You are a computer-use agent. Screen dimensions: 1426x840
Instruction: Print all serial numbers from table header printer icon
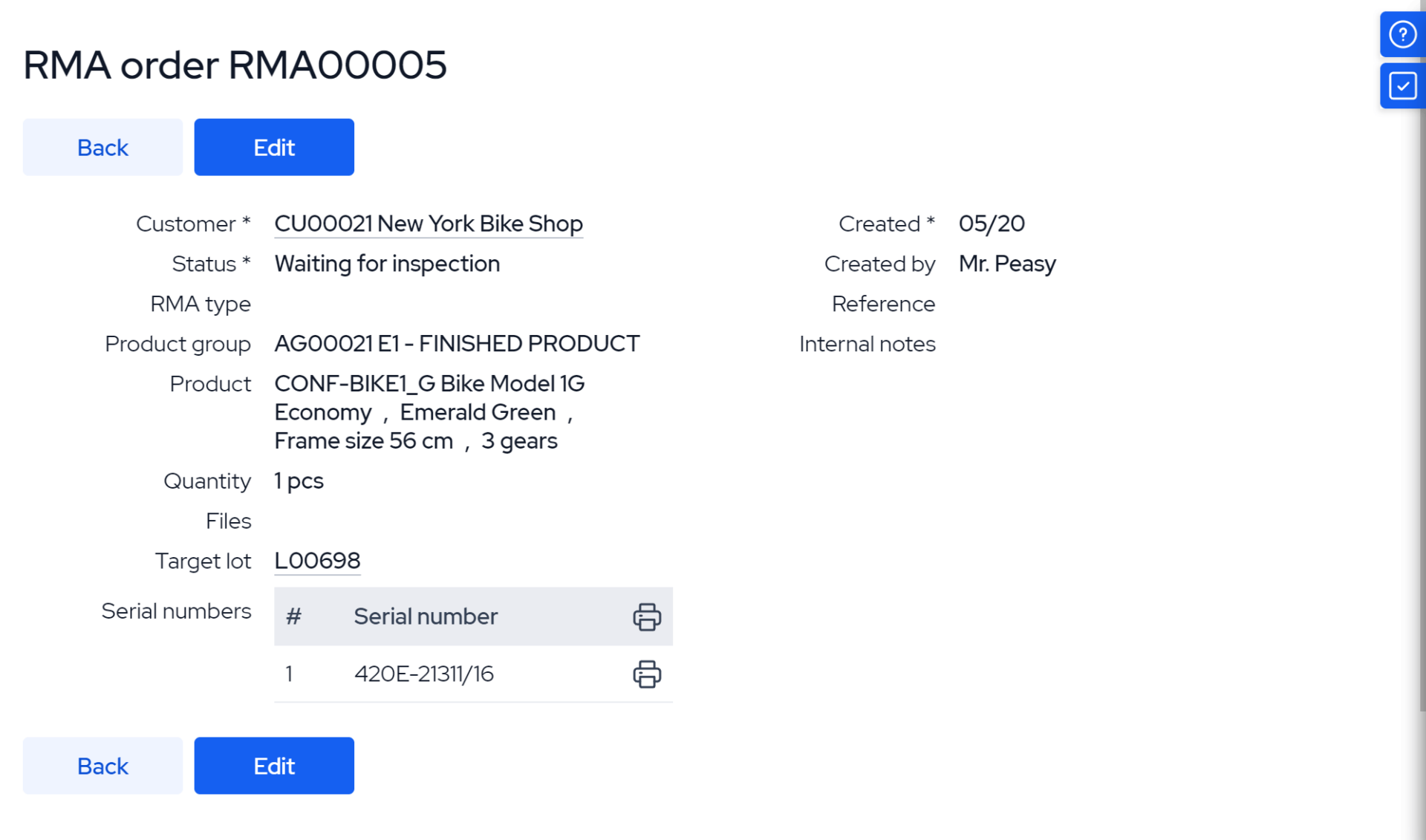tap(645, 616)
